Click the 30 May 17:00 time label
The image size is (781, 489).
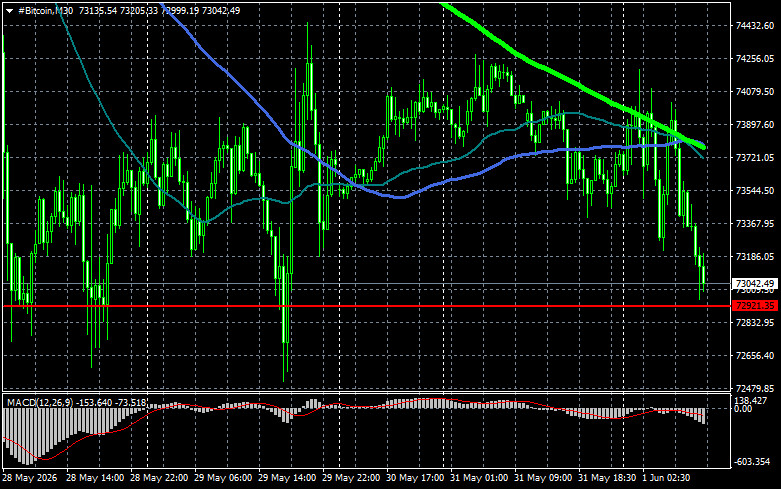coord(415,478)
